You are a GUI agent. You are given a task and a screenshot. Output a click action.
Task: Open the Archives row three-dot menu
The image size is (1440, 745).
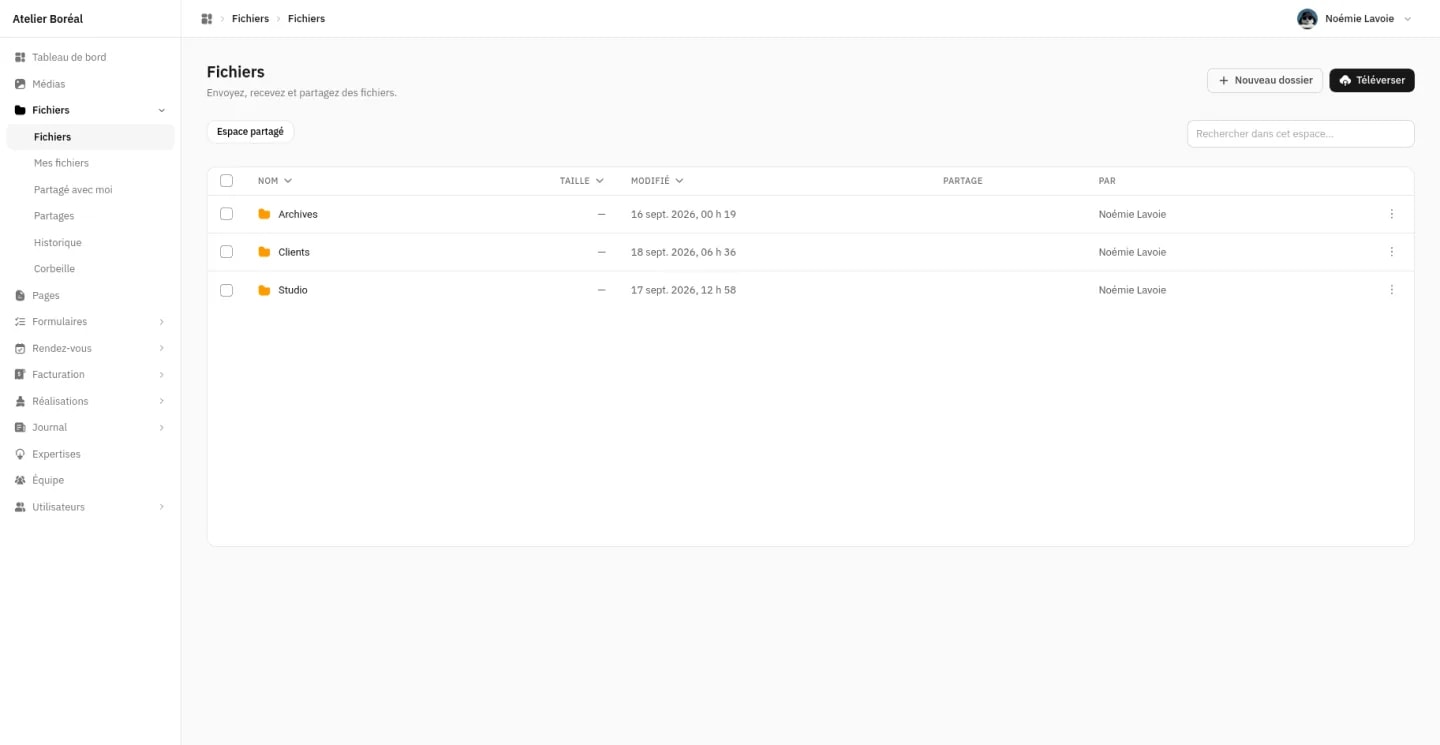click(x=1391, y=214)
